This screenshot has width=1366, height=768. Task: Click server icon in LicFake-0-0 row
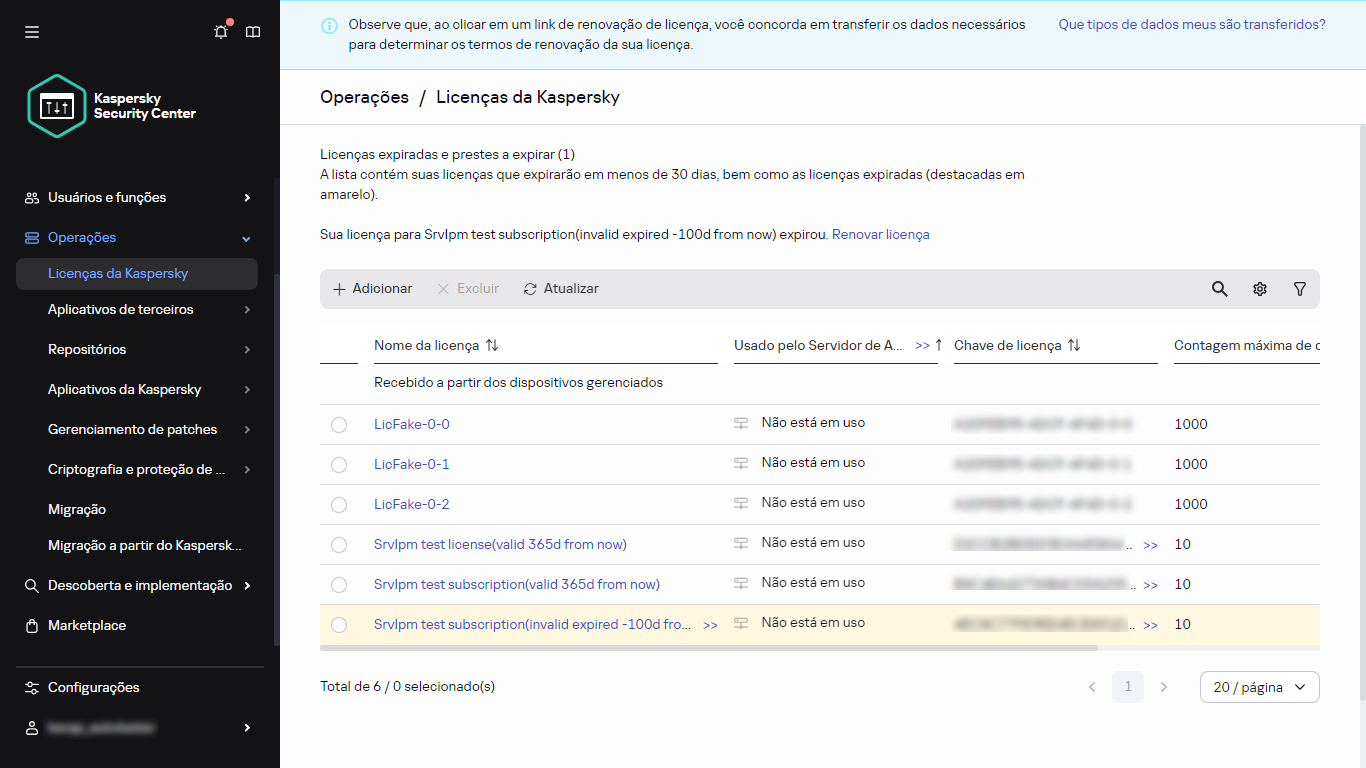point(741,423)
